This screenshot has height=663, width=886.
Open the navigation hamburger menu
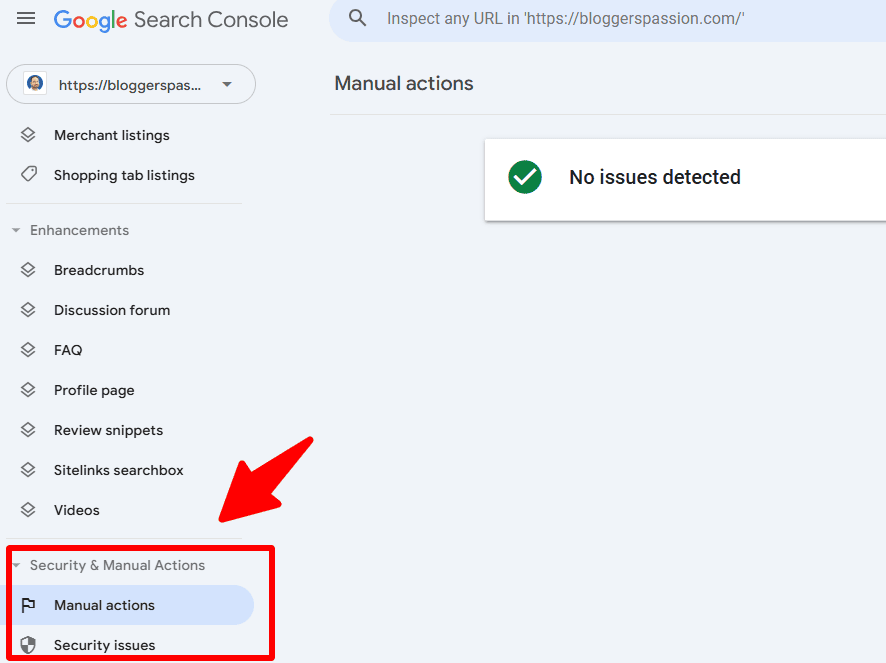point(26,18)
